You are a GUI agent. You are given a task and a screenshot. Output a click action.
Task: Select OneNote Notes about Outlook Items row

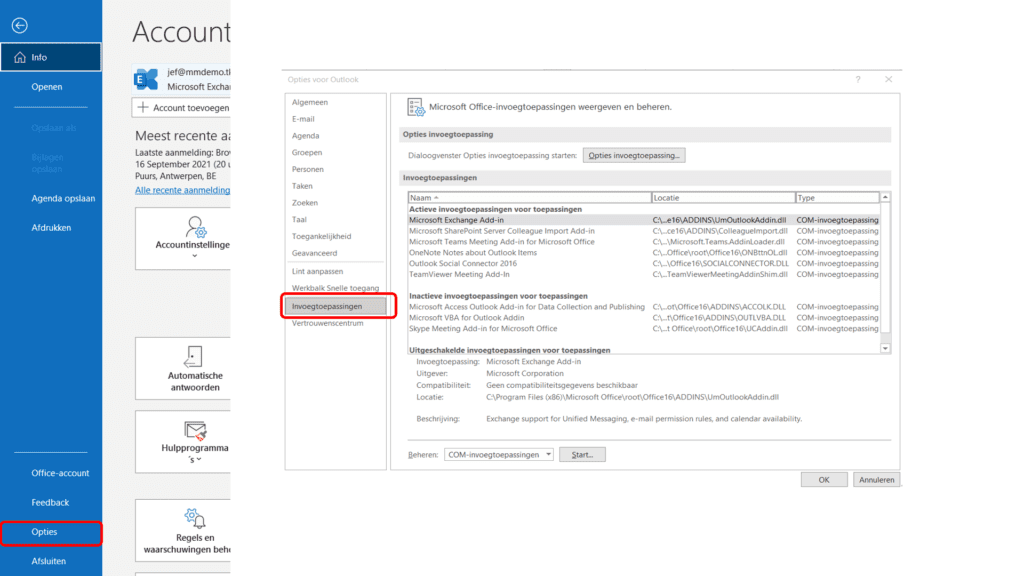click(643, 253)
